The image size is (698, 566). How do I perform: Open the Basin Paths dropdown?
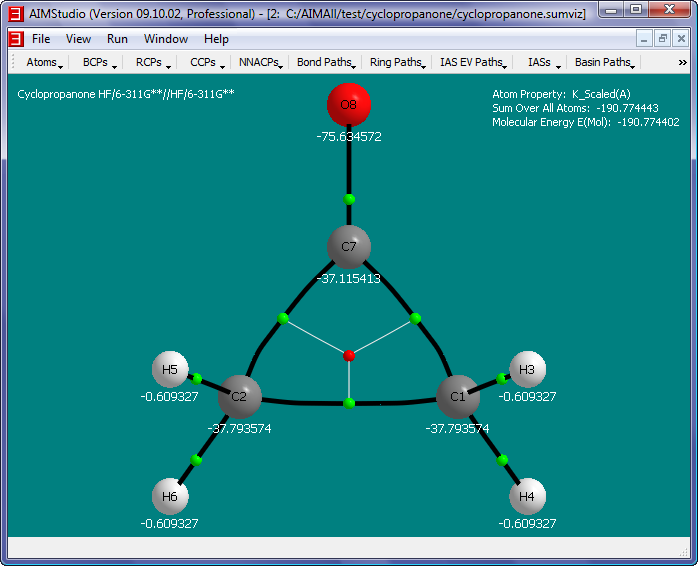click(x=605, y=62)
